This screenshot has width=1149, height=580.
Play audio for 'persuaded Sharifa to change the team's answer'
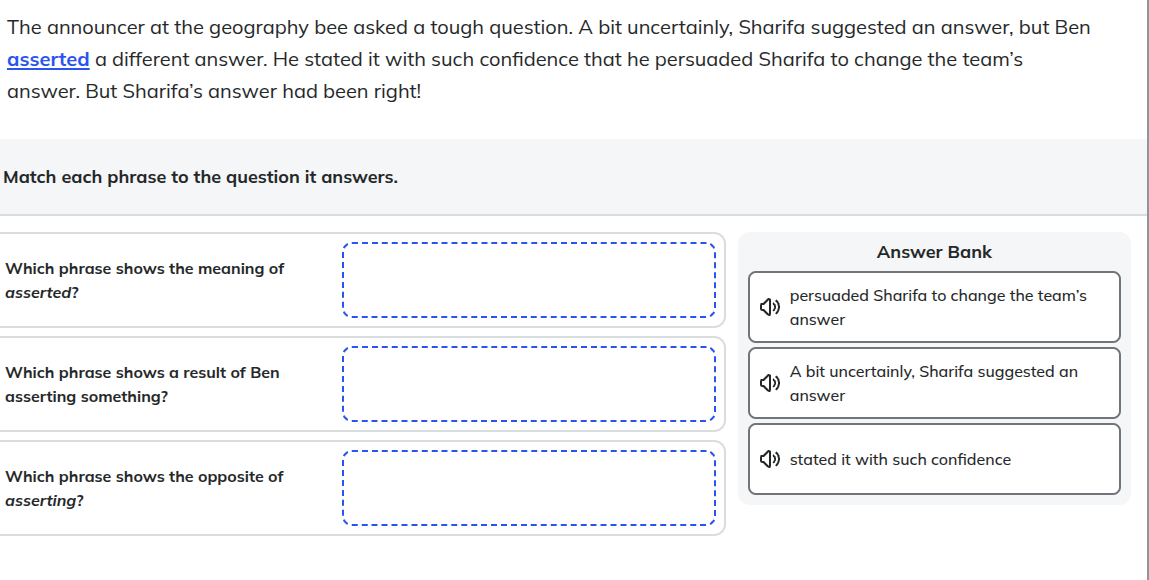[x=768, y=307]
